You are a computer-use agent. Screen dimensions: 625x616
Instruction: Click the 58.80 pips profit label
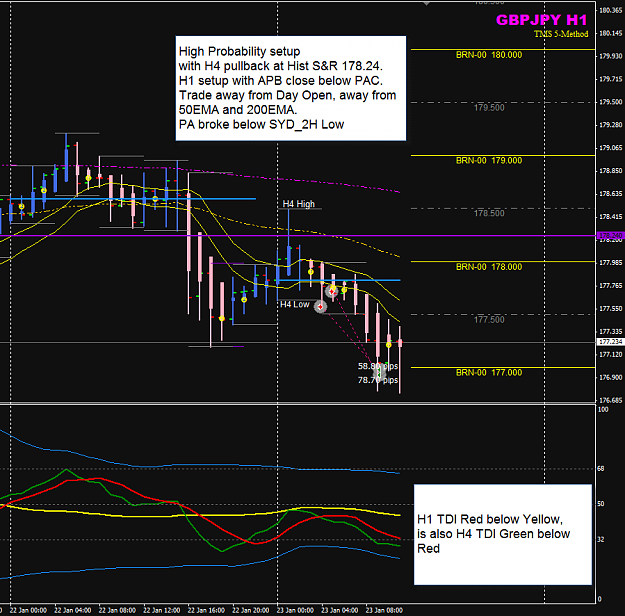point(377,366)
